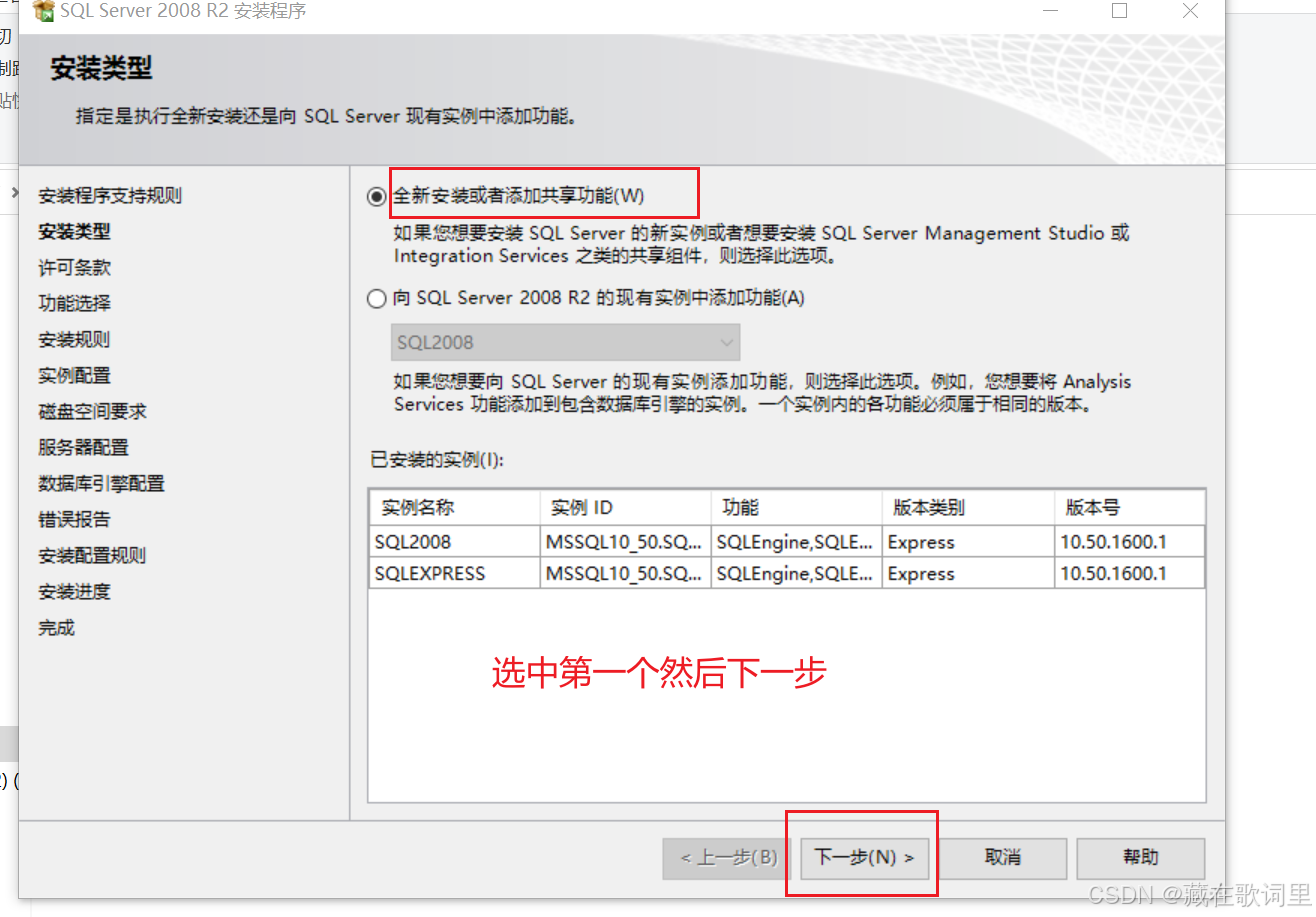Click the 已安装的实例(I) label
Screen dimensions: 1316x917
tap(437, 460)
